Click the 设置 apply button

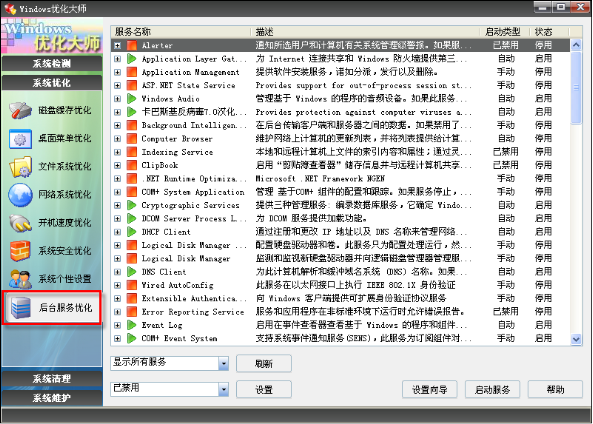click(x=264, y=389)
